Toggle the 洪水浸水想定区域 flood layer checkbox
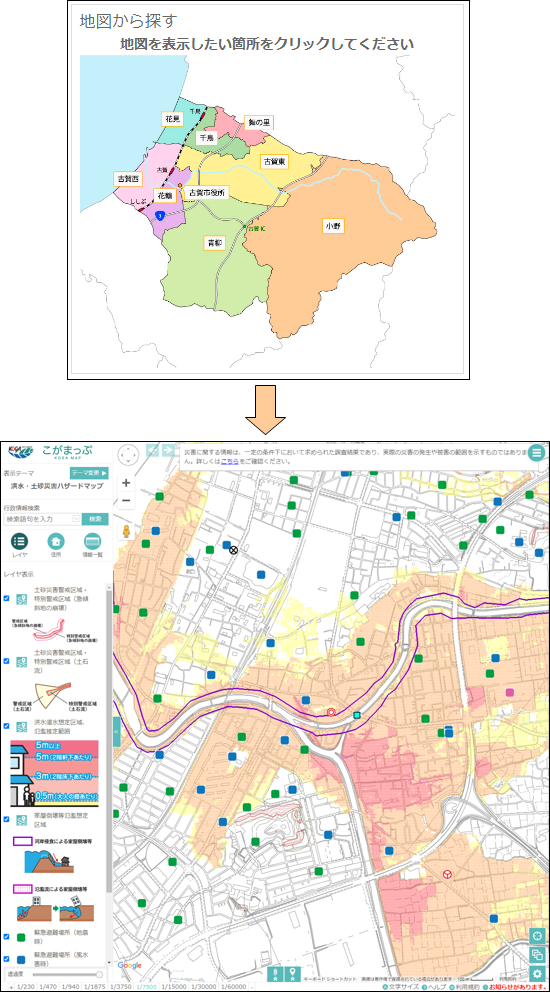 pyautogui.click(x=6, y=726)
